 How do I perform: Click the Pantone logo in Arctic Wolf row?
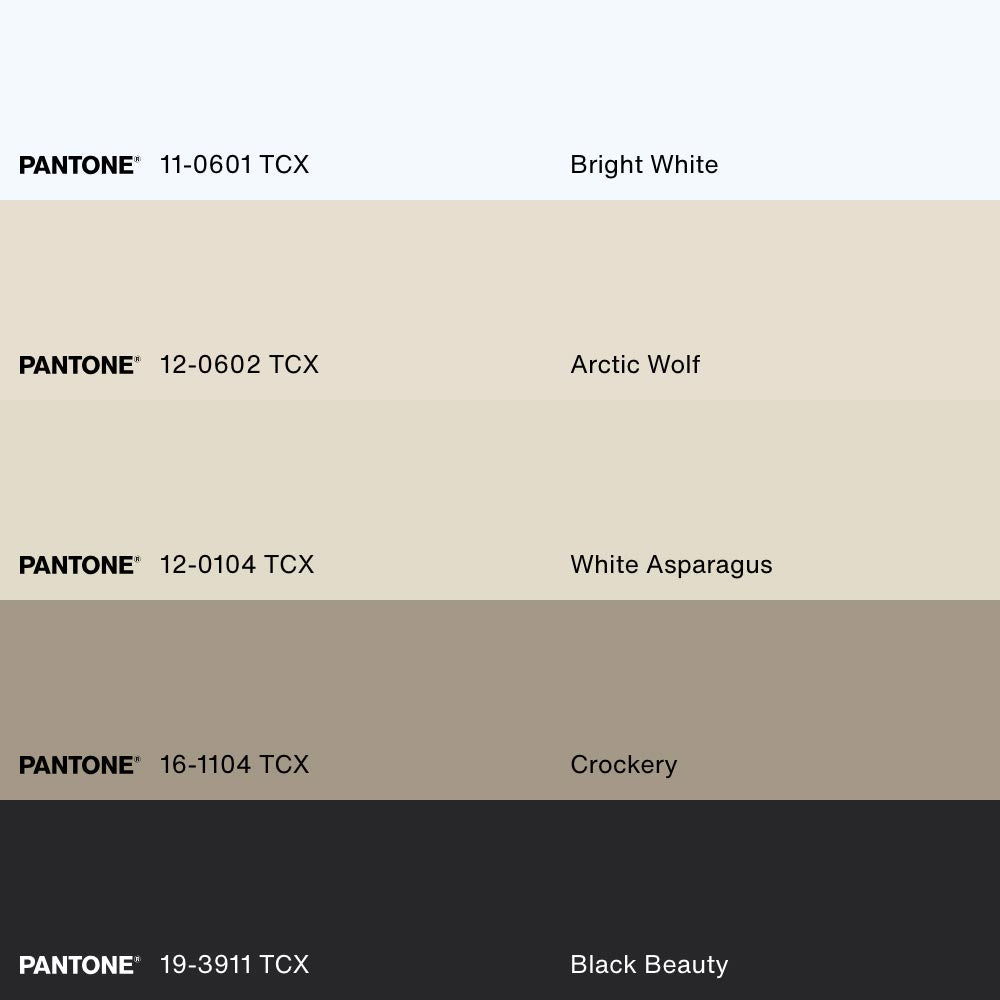(79, 365)
